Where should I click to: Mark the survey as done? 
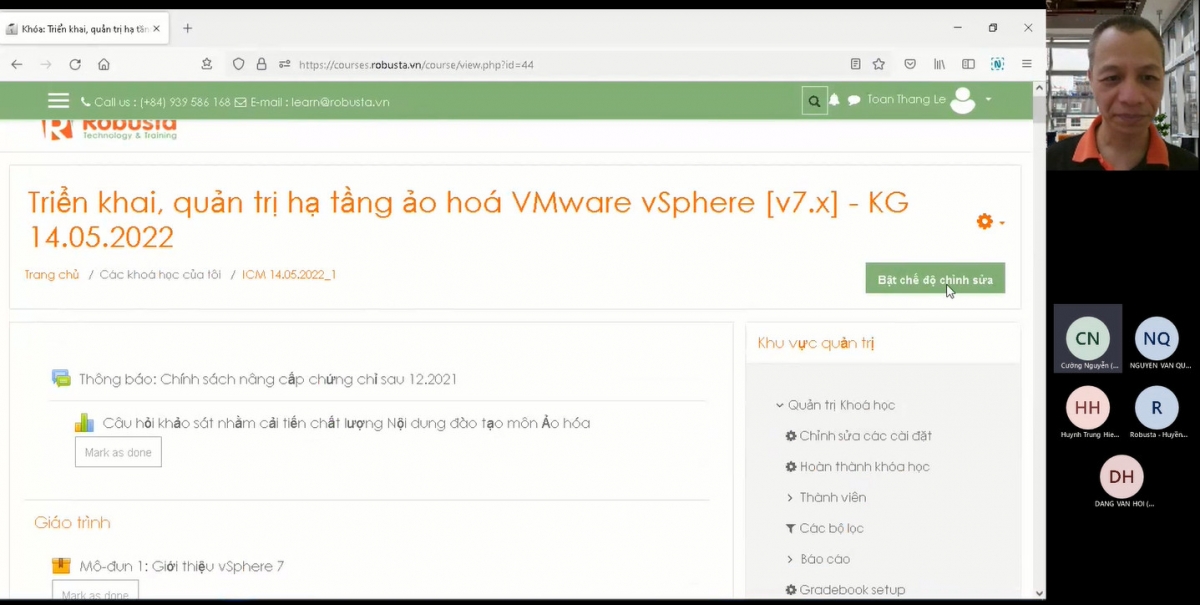(x=118, y=452)
